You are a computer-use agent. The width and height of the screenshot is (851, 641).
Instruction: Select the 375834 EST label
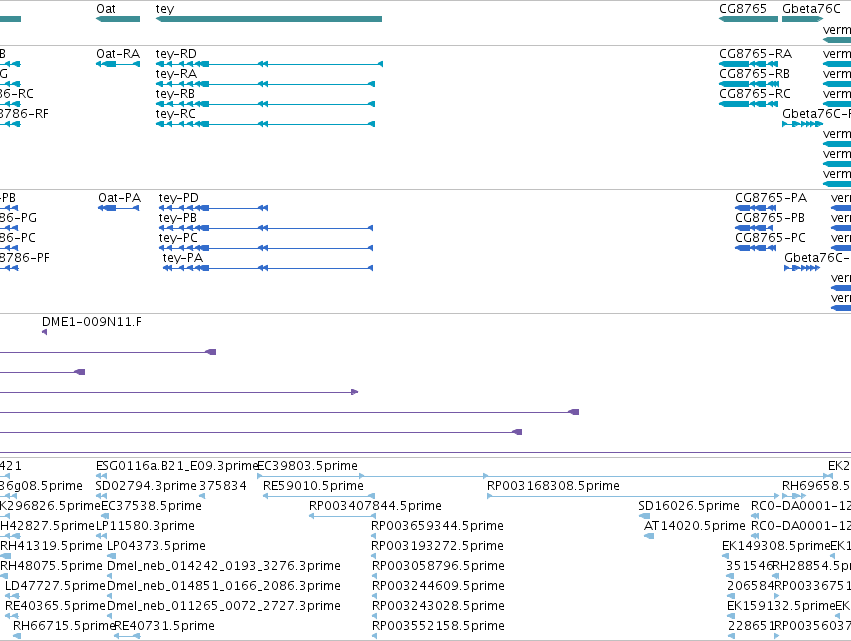223,486
